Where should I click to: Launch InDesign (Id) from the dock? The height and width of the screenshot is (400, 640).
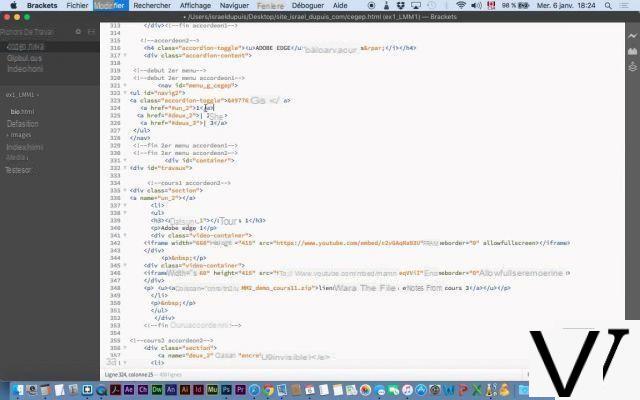(x=198, y=390)
